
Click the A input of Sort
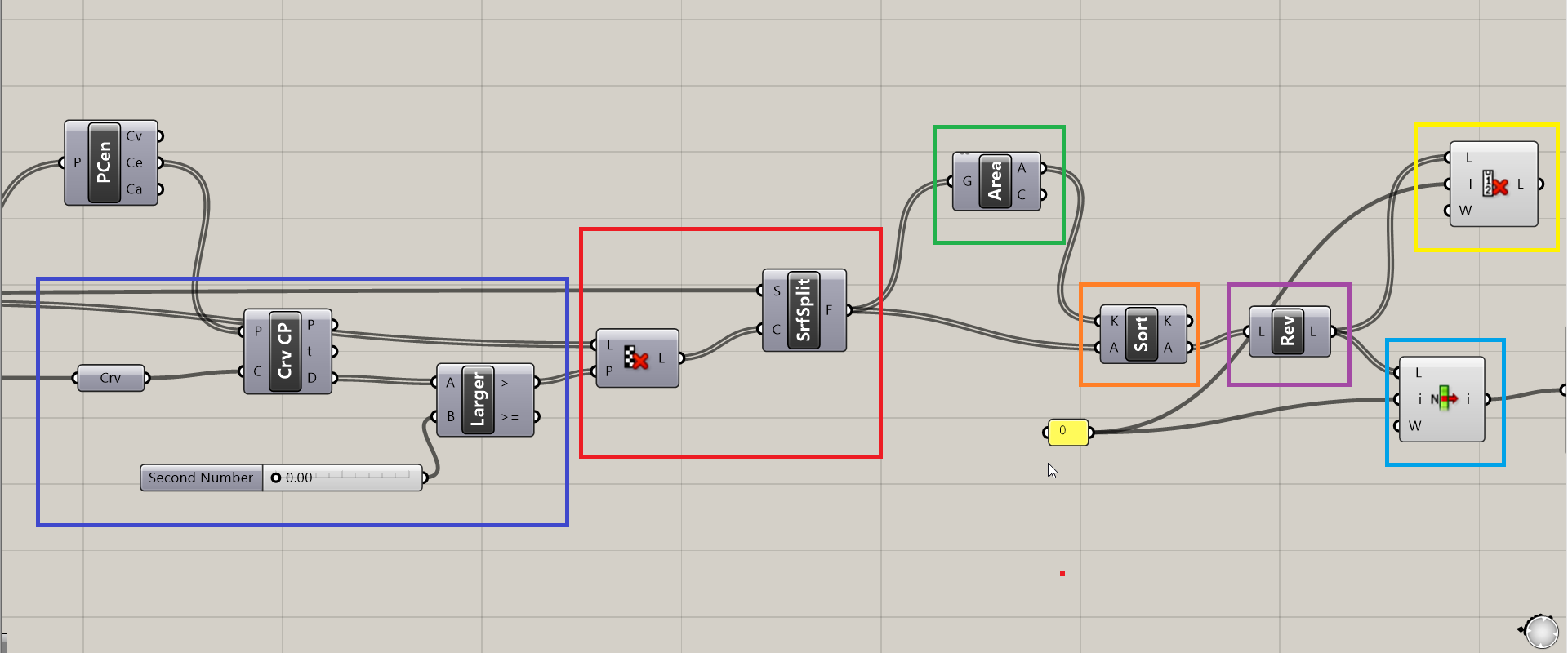click(1114, 347)
